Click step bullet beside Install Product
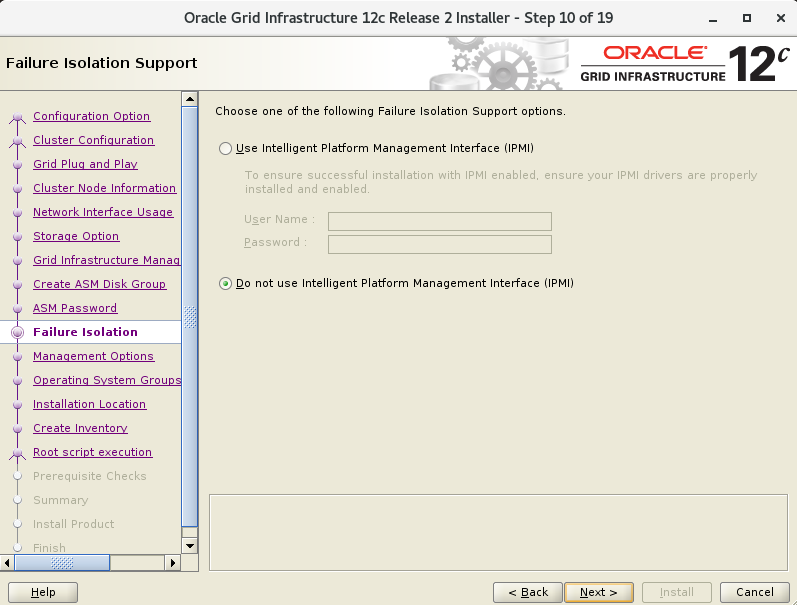 17,524
